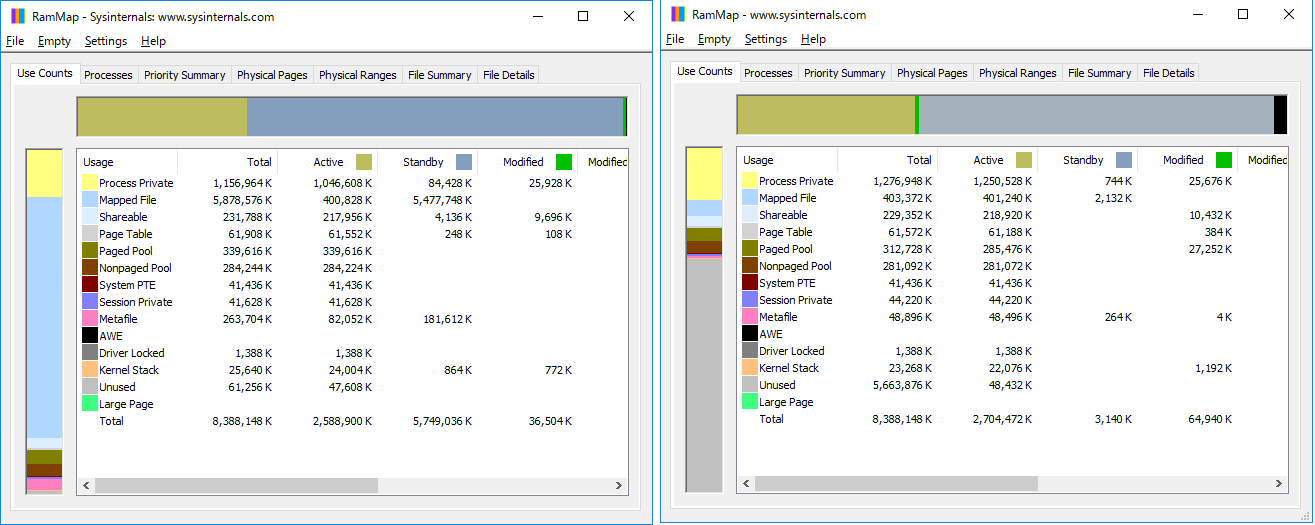Select Paged Pool modified 27,252 K in right window
This screenshot has height=525, width=1315.
[1209, 249]
